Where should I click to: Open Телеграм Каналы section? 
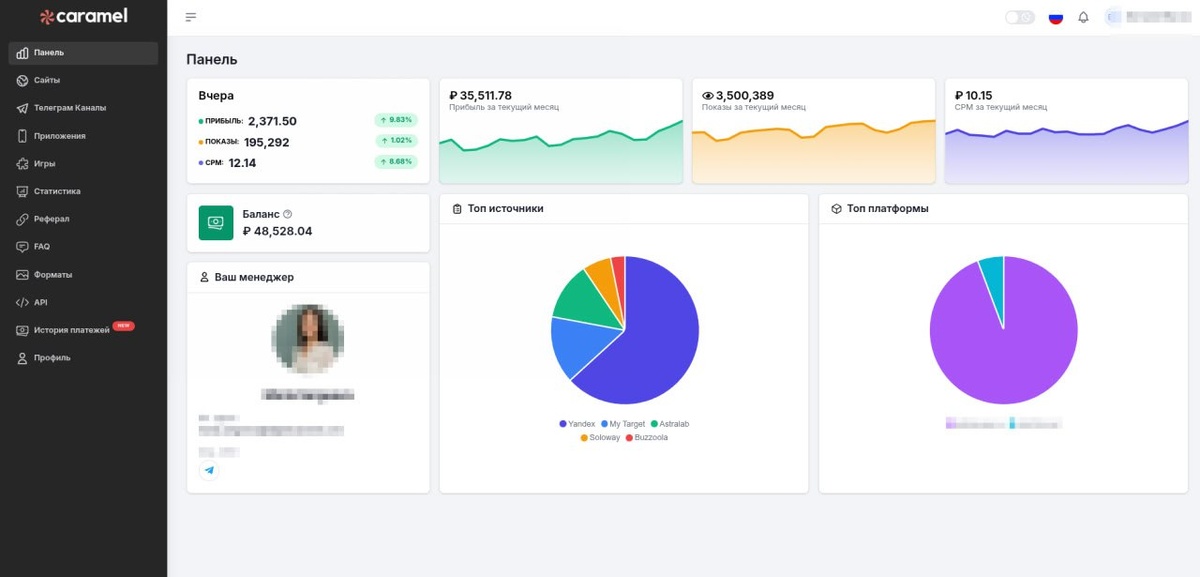[x=83, y=108]
